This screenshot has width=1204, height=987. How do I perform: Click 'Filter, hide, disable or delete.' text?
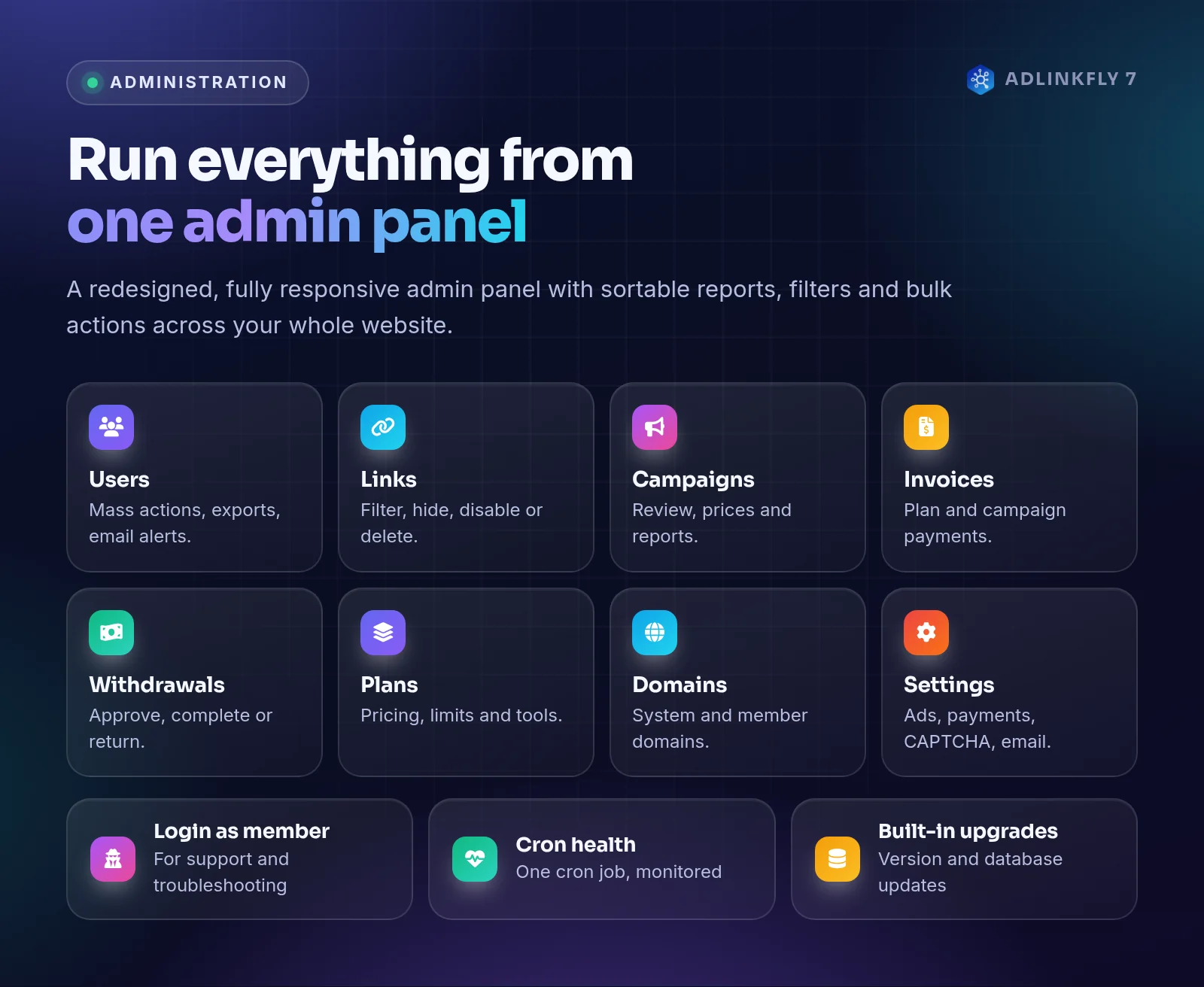tap(451, 523)
